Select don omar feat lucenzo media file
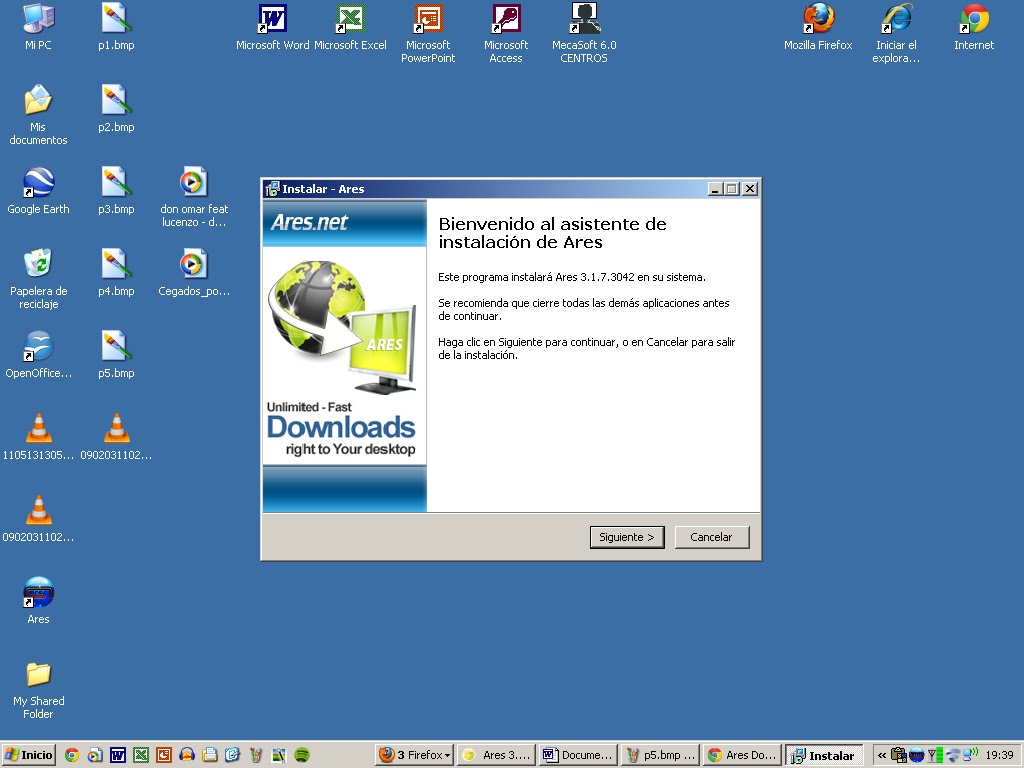The width and height of the screenshot is (1024, 768). [194, 197]
